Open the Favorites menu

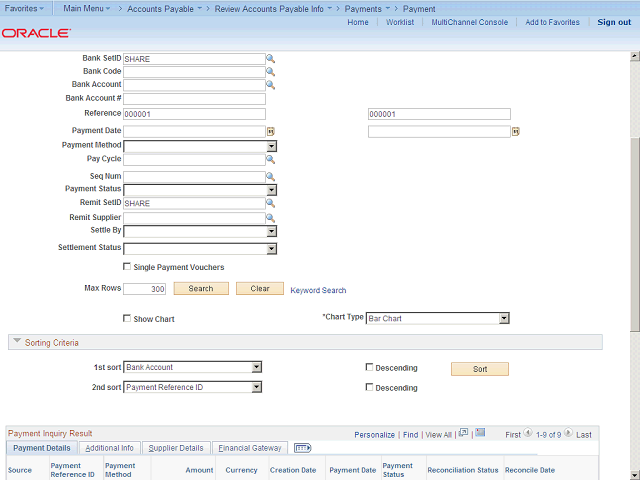click(27, 8)
